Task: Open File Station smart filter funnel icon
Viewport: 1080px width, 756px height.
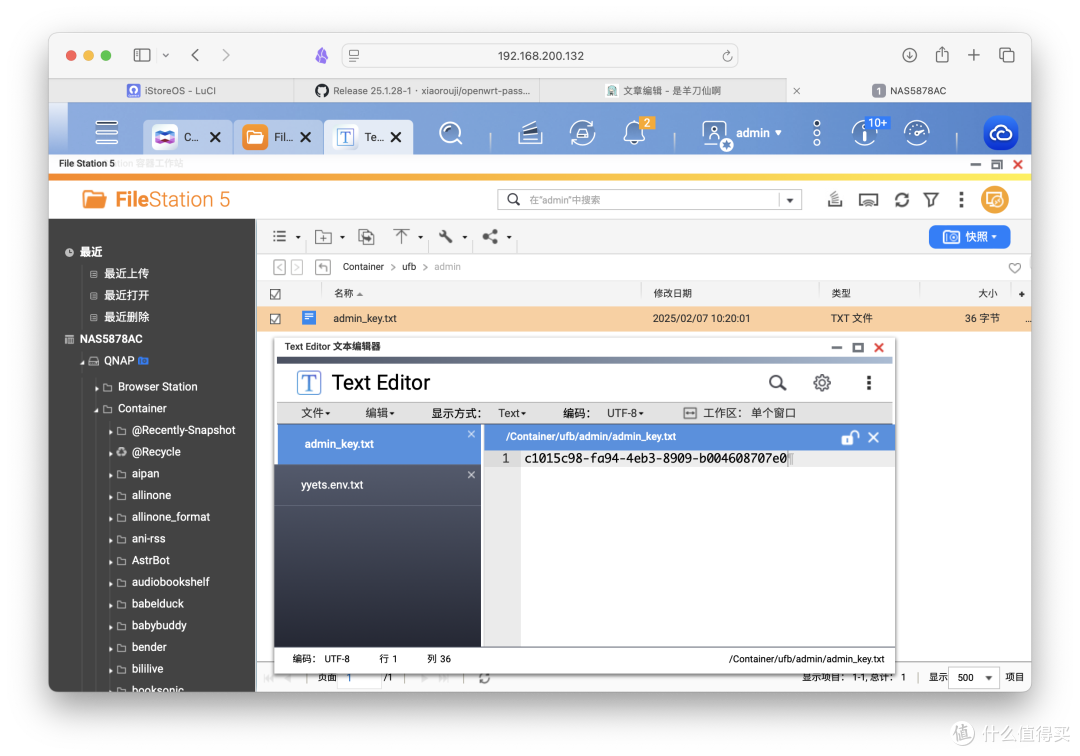Action: pos(931,200)
